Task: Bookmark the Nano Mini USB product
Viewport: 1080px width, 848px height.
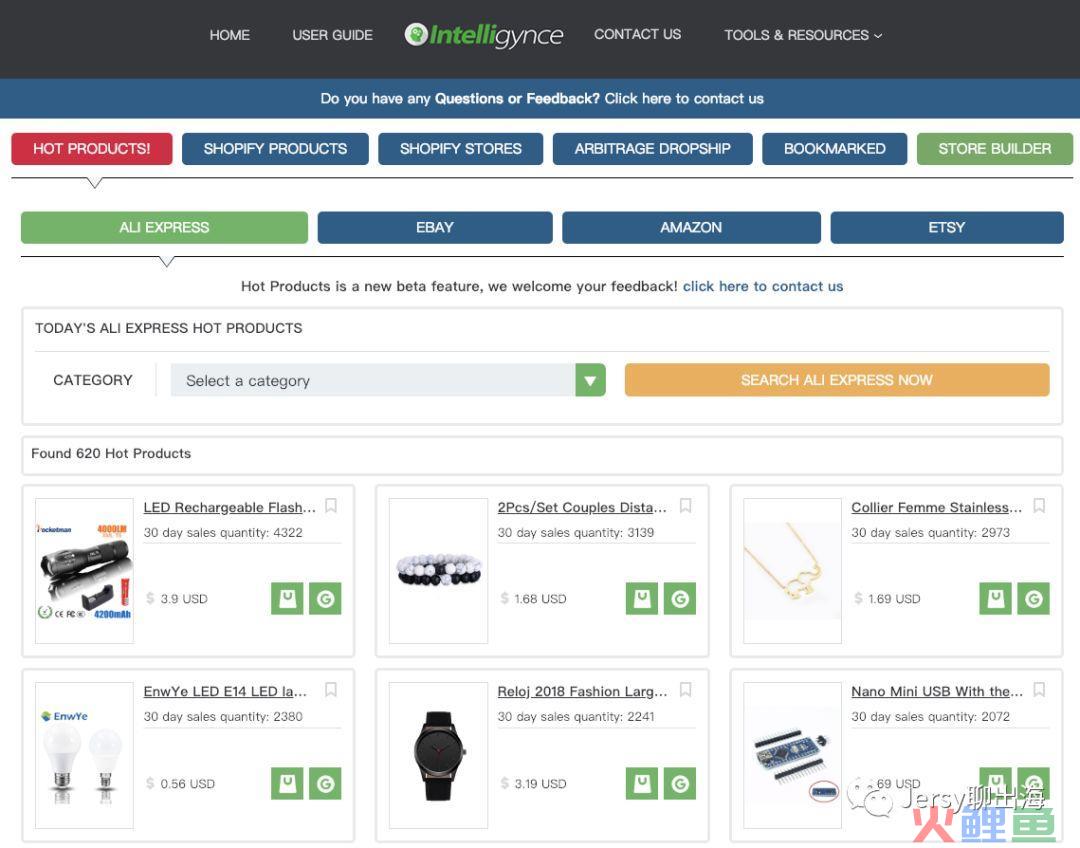Action: [1039, 690]
